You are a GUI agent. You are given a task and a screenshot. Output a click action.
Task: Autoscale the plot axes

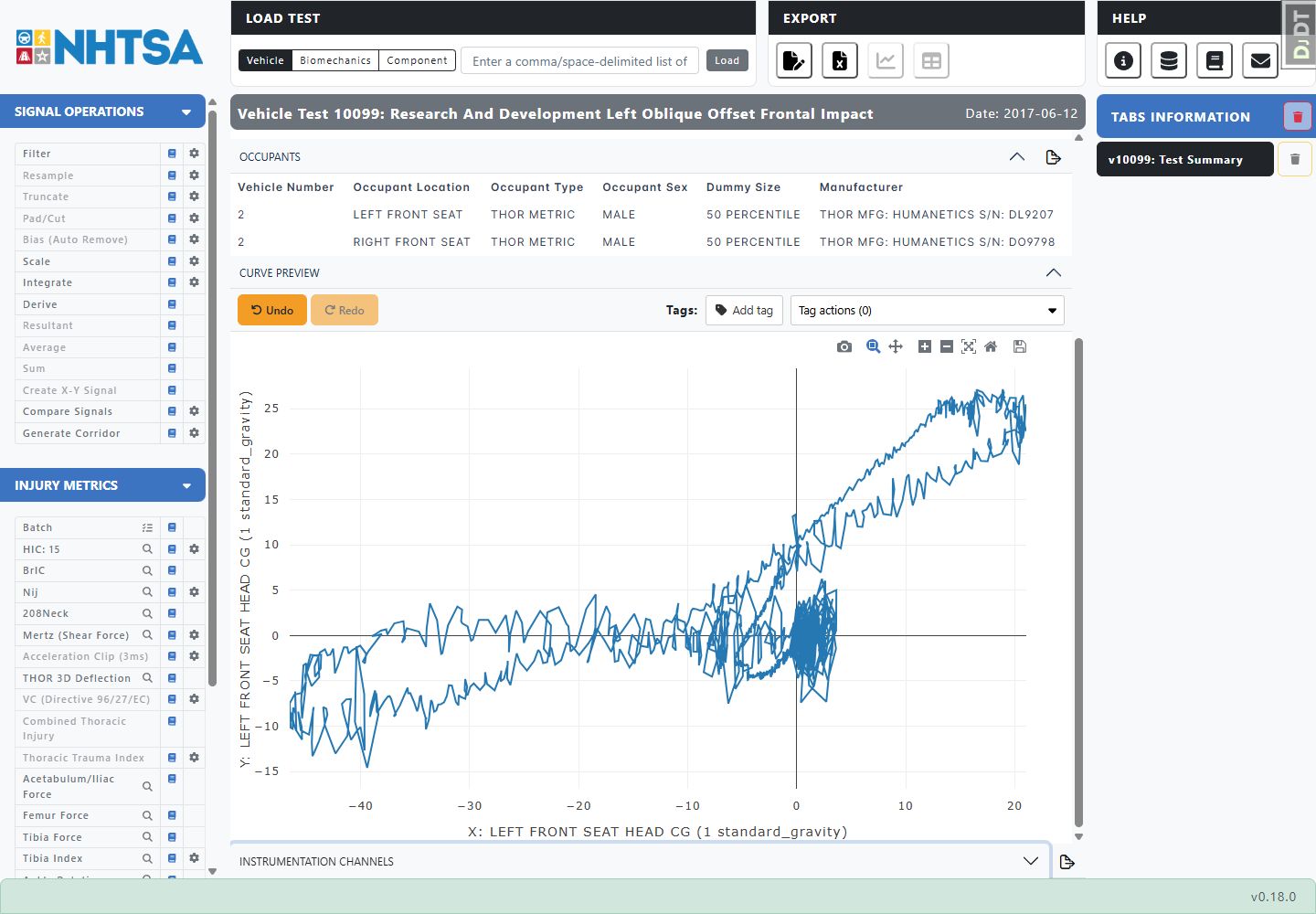[x=969, y=346]
